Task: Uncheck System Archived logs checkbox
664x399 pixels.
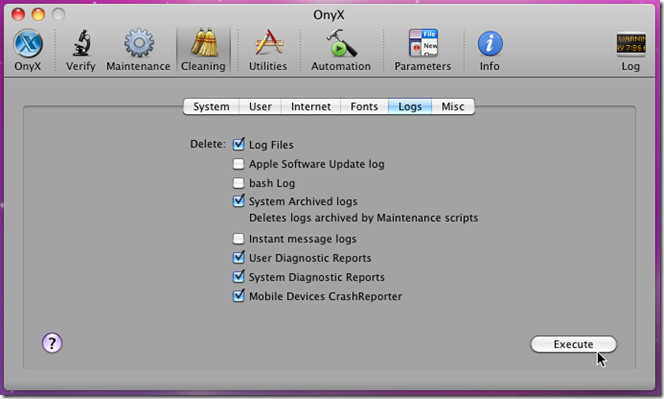Action: point(238,201)
